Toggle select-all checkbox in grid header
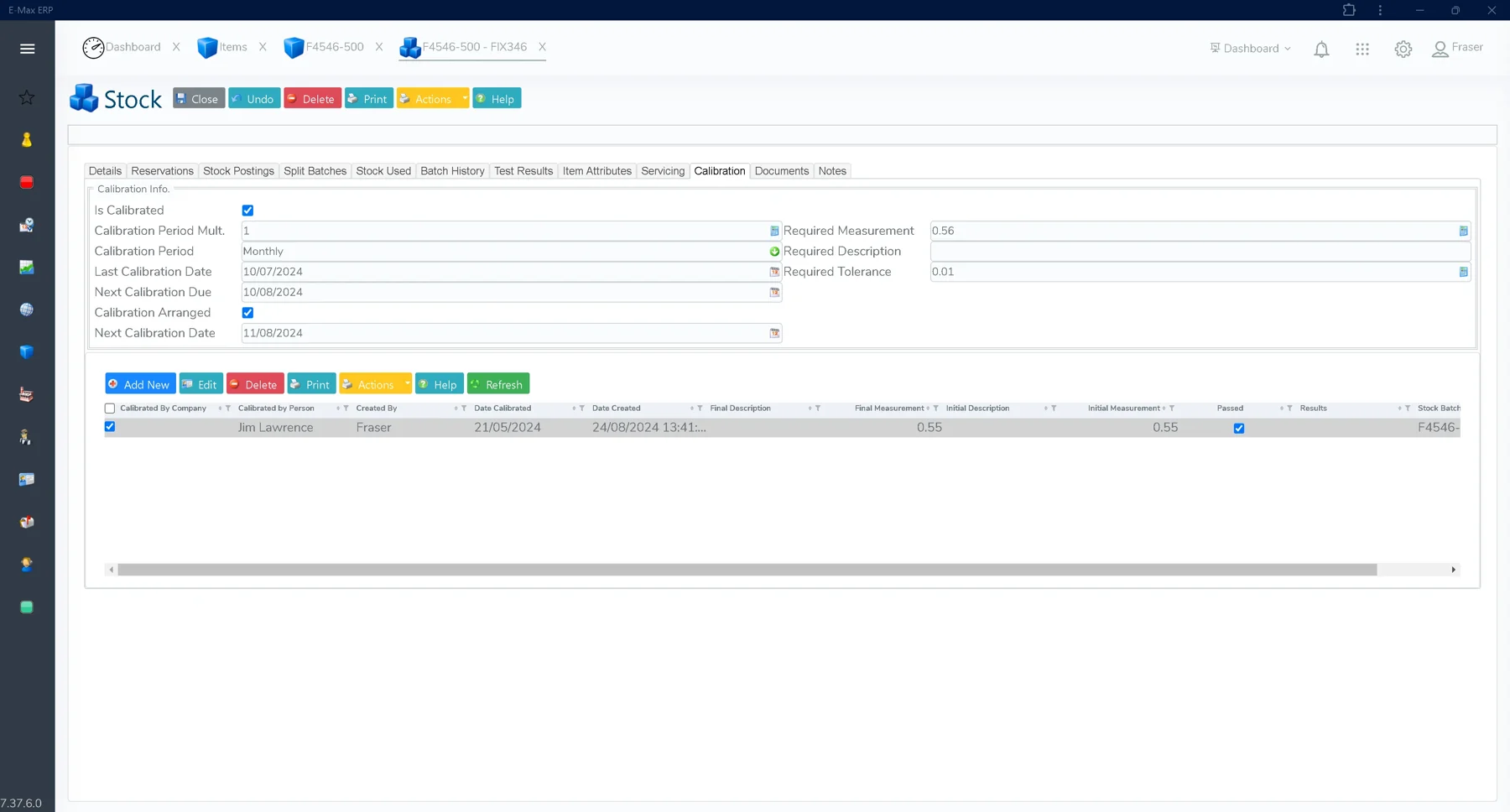This screenshot has height=812, width=1510. tap(110, 409)
